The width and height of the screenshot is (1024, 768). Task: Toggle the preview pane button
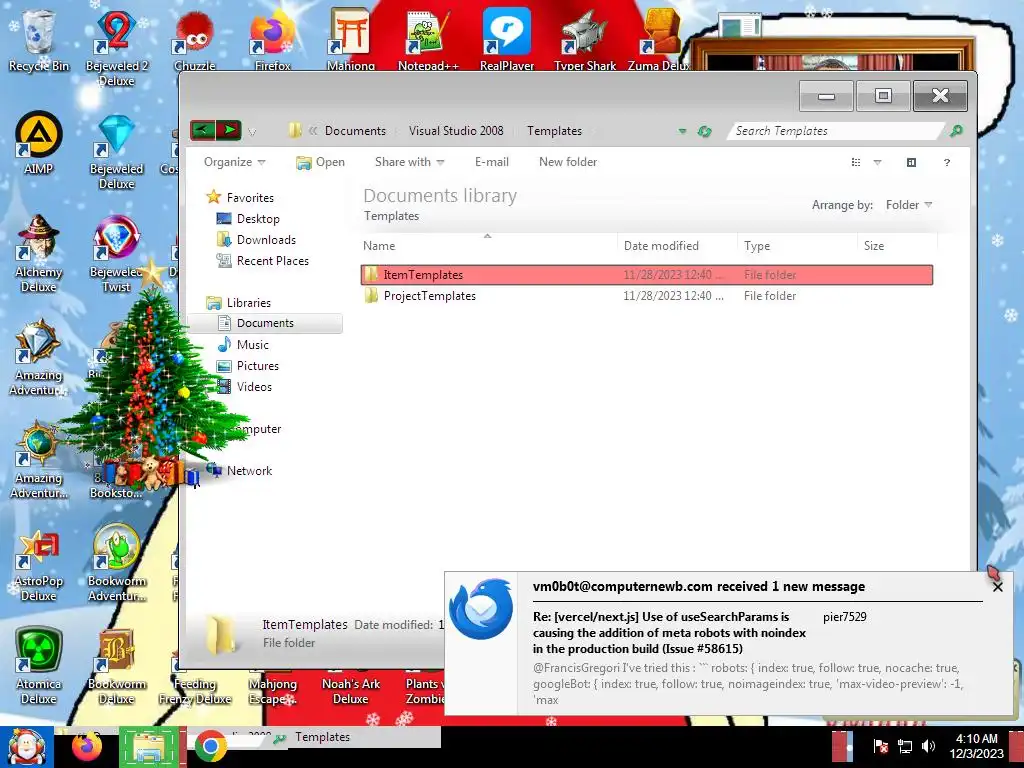[x=912, y=163]
